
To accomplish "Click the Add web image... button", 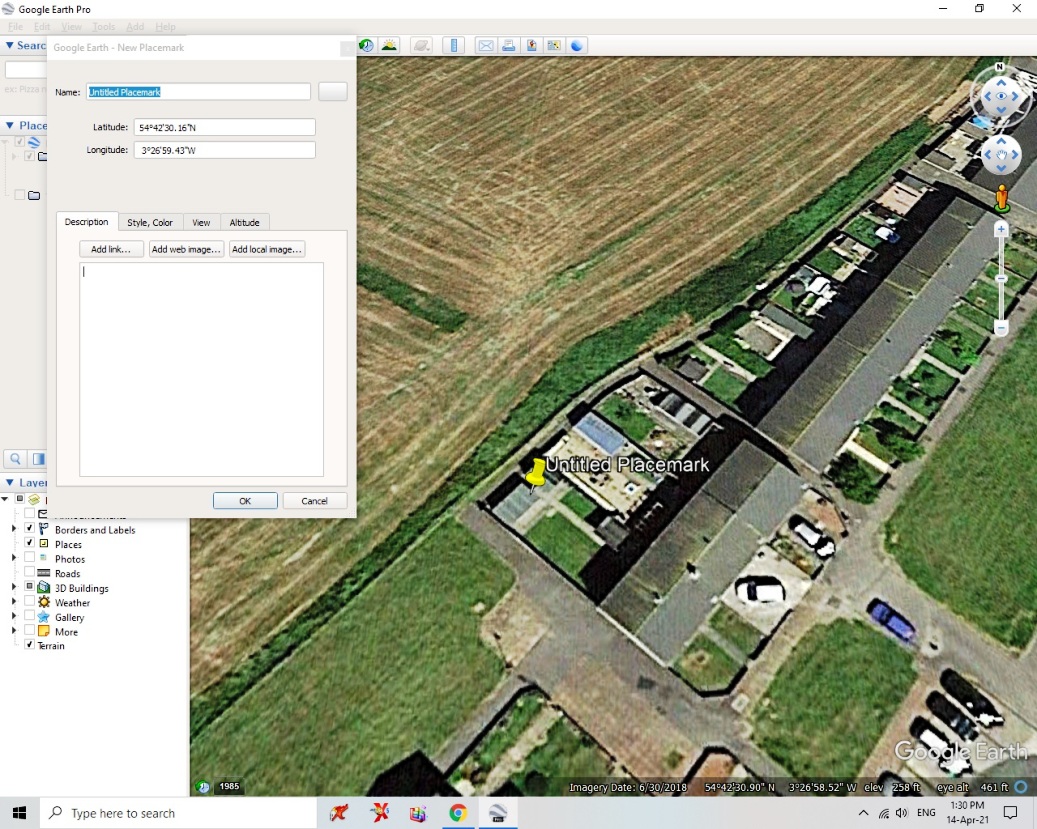I will (x=186, y=249).
